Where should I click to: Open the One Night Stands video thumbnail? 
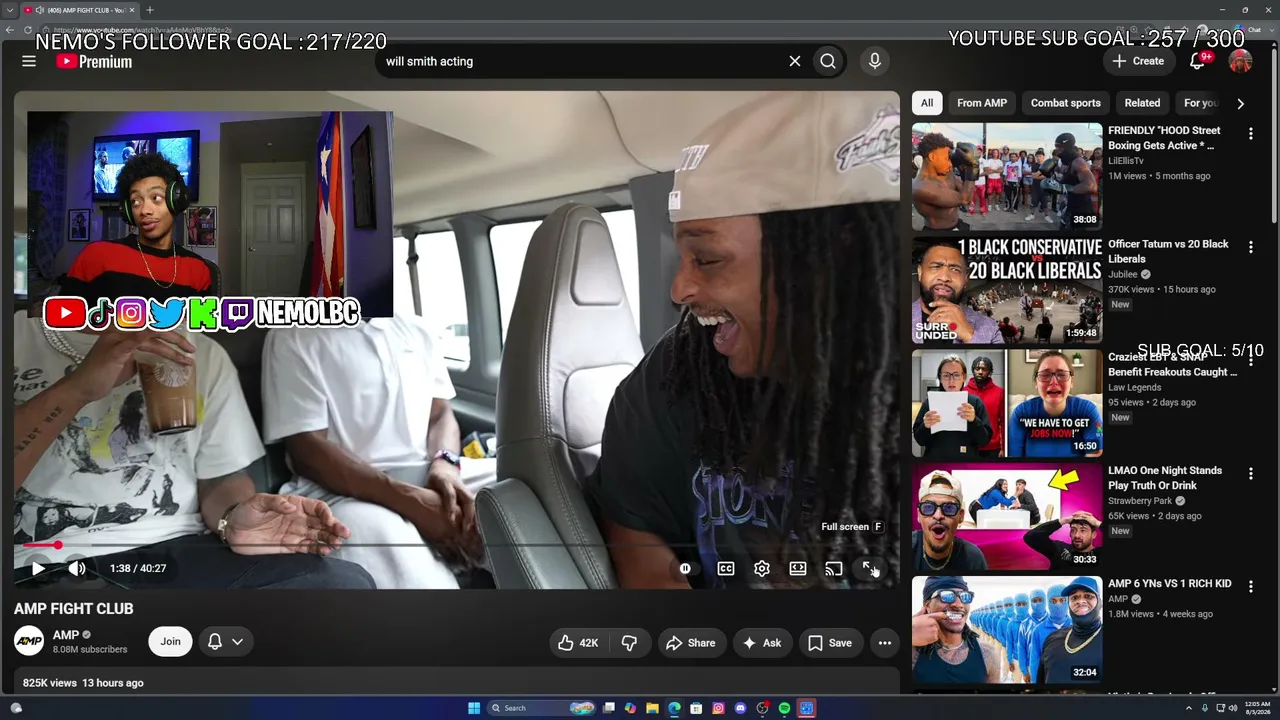tap(1007, 516)
